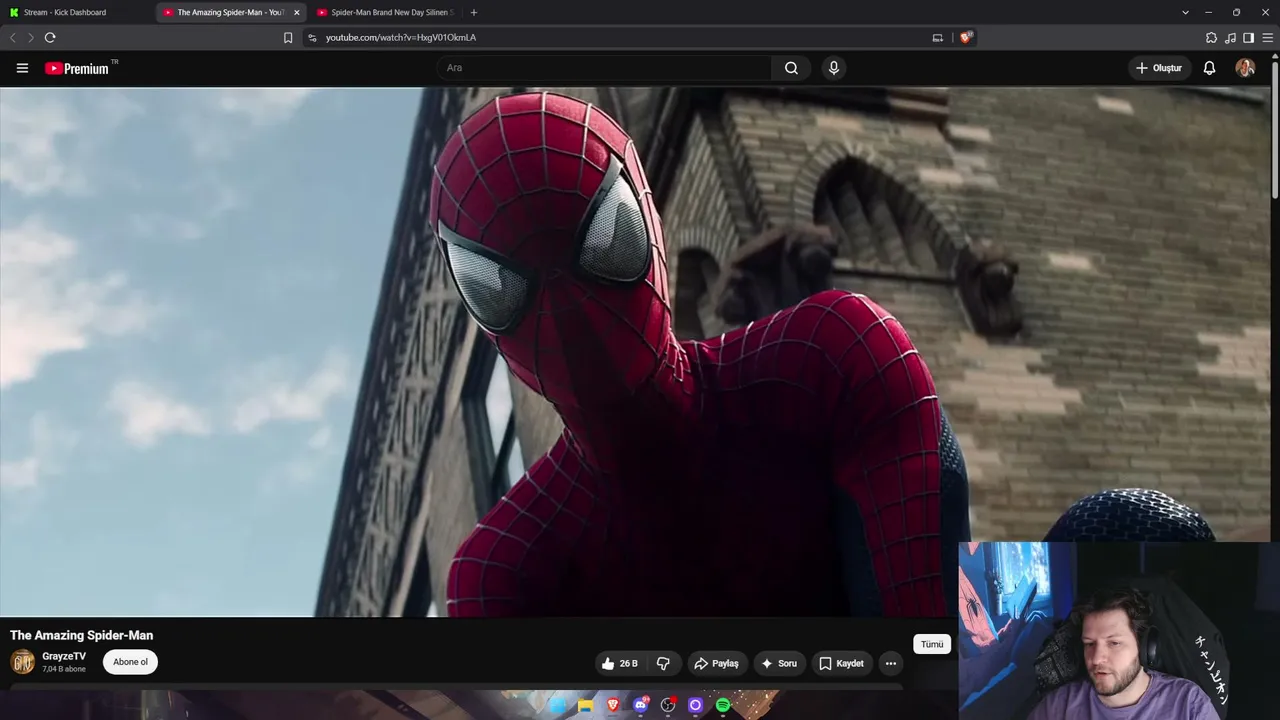Image resolution: width=1280 pixels, height=720 pixels.
Task: Dislike the video with thumbs down
Action: [x=663, y=663]
